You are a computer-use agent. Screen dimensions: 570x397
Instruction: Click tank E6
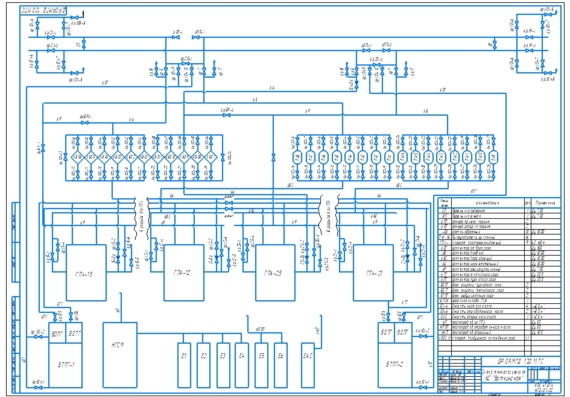pos(280,365)
